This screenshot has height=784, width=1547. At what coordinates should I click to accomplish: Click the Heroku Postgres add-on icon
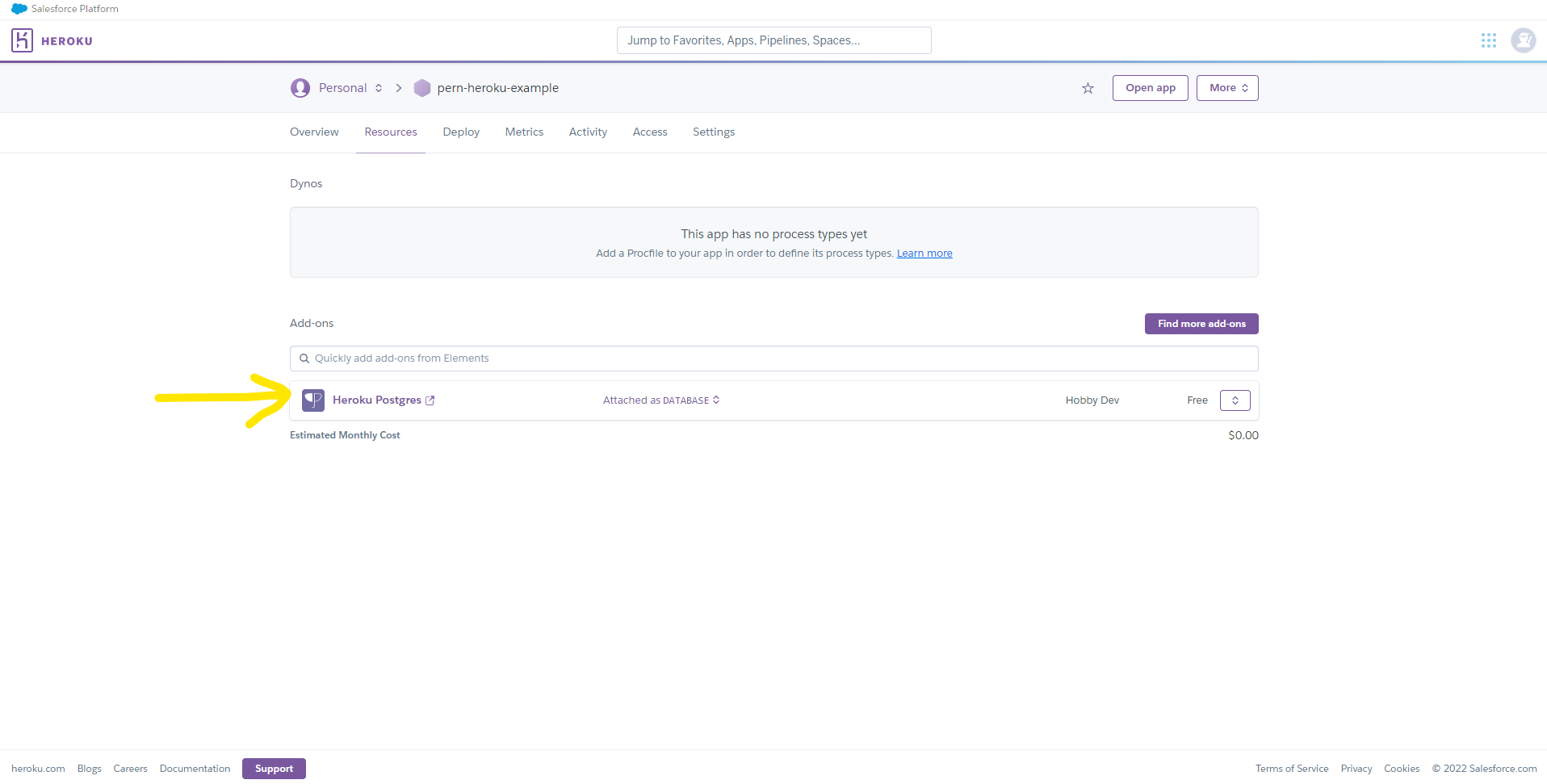(x=312, y=400)
